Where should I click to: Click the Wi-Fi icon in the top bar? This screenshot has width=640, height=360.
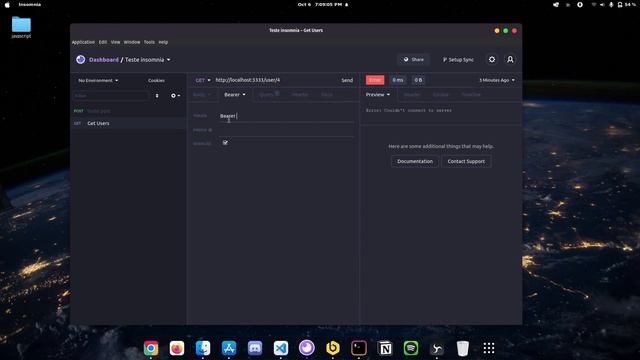594,5
